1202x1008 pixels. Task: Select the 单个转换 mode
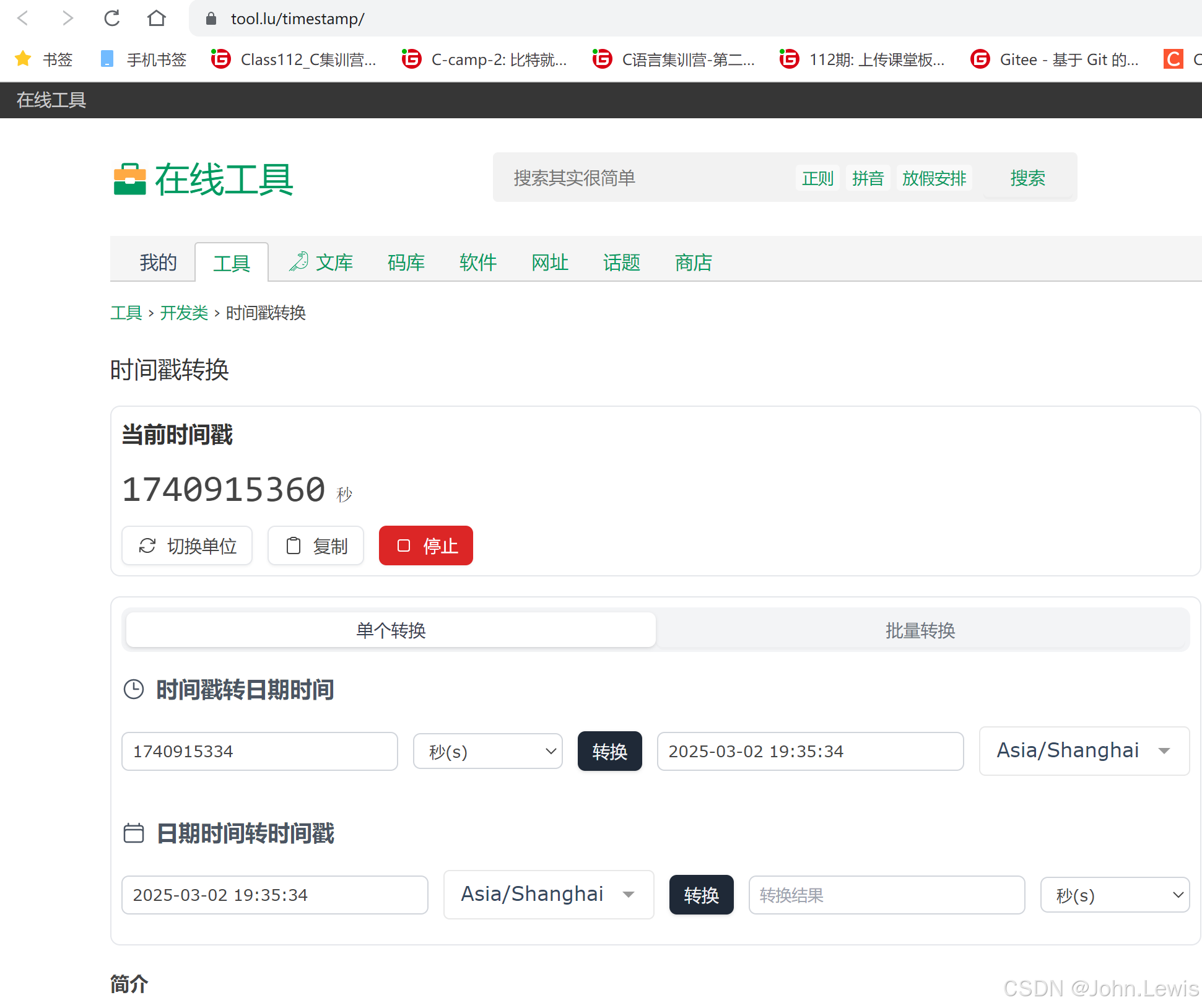[391, 630]
